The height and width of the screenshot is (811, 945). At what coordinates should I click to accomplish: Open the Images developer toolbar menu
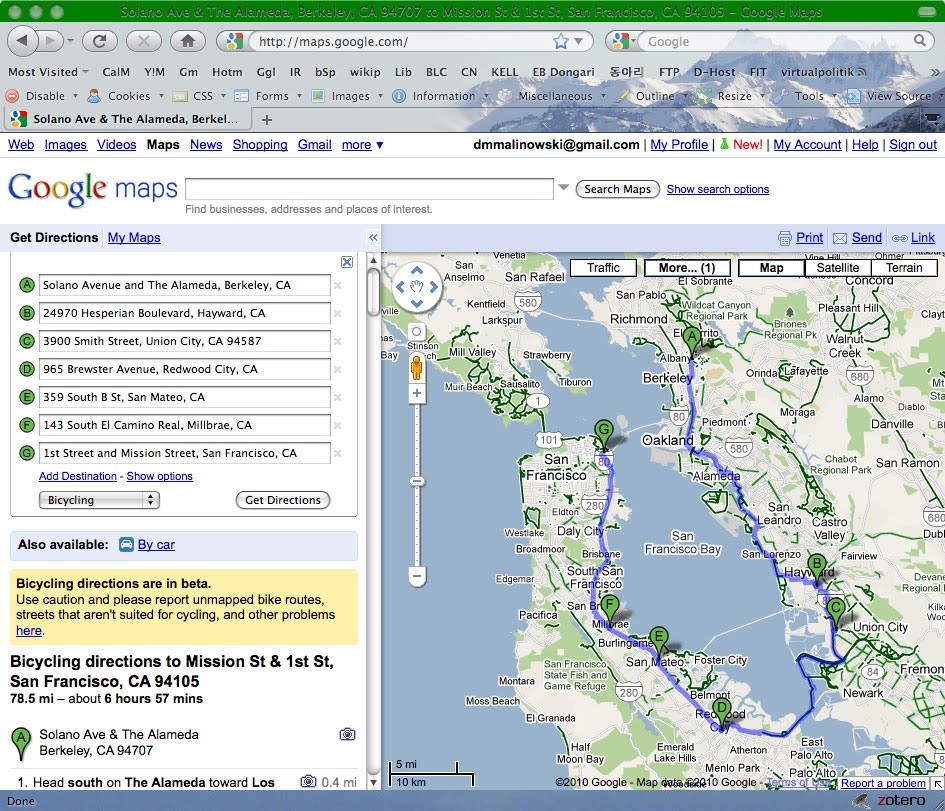pos(348,96)
